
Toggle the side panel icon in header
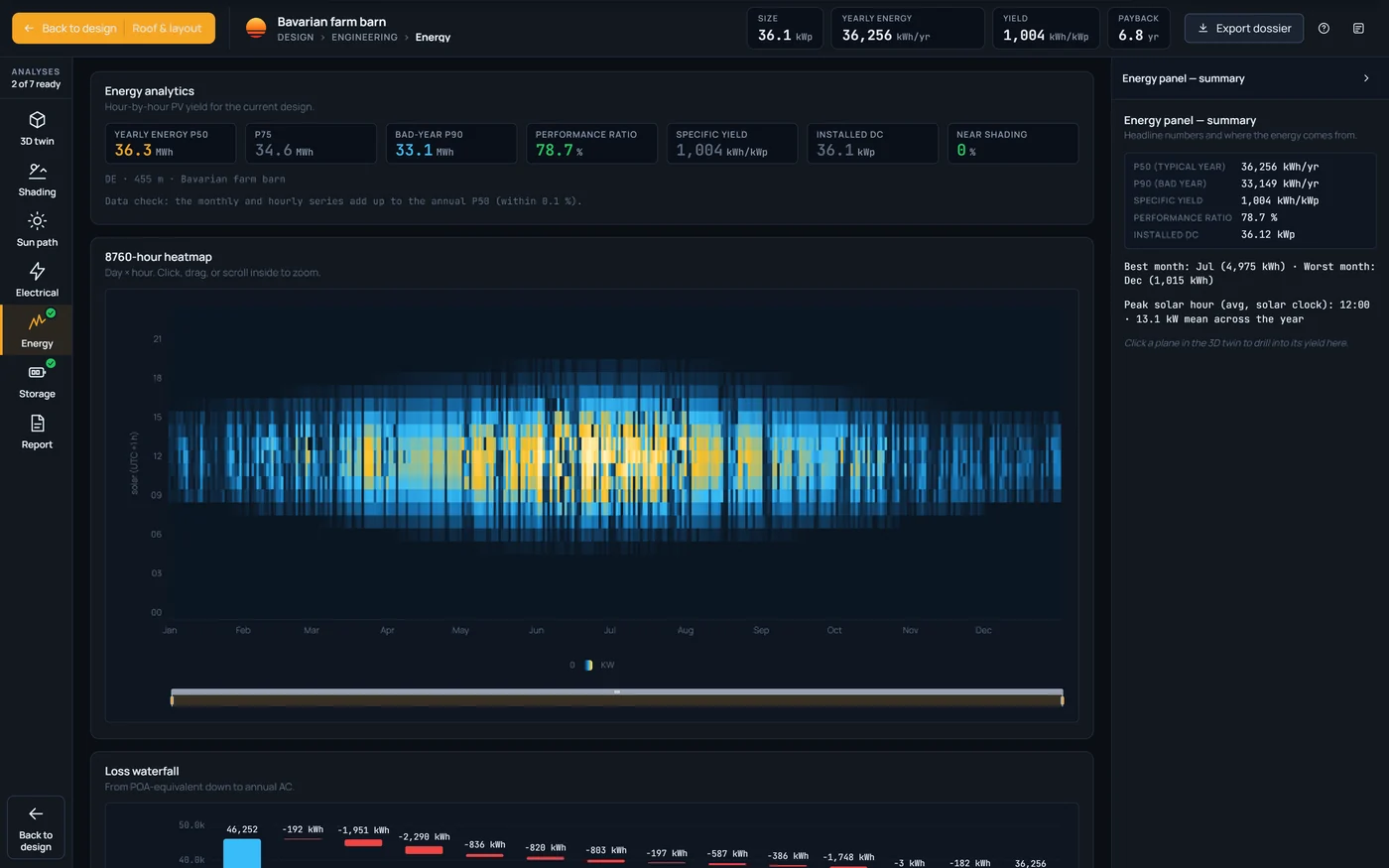pos(1358,29)
